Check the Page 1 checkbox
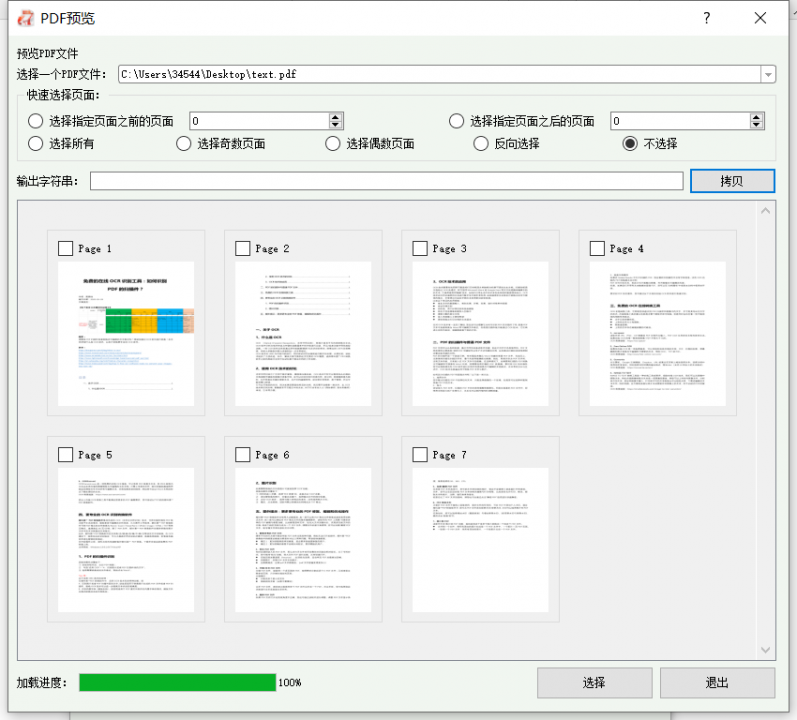797x720 pixels. [67, 248]
